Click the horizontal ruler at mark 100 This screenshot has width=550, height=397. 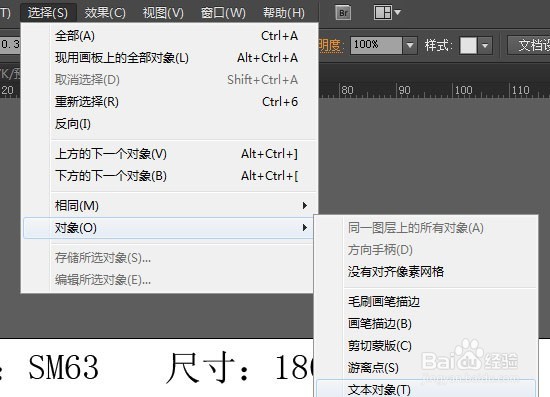(x=463, y=90)
